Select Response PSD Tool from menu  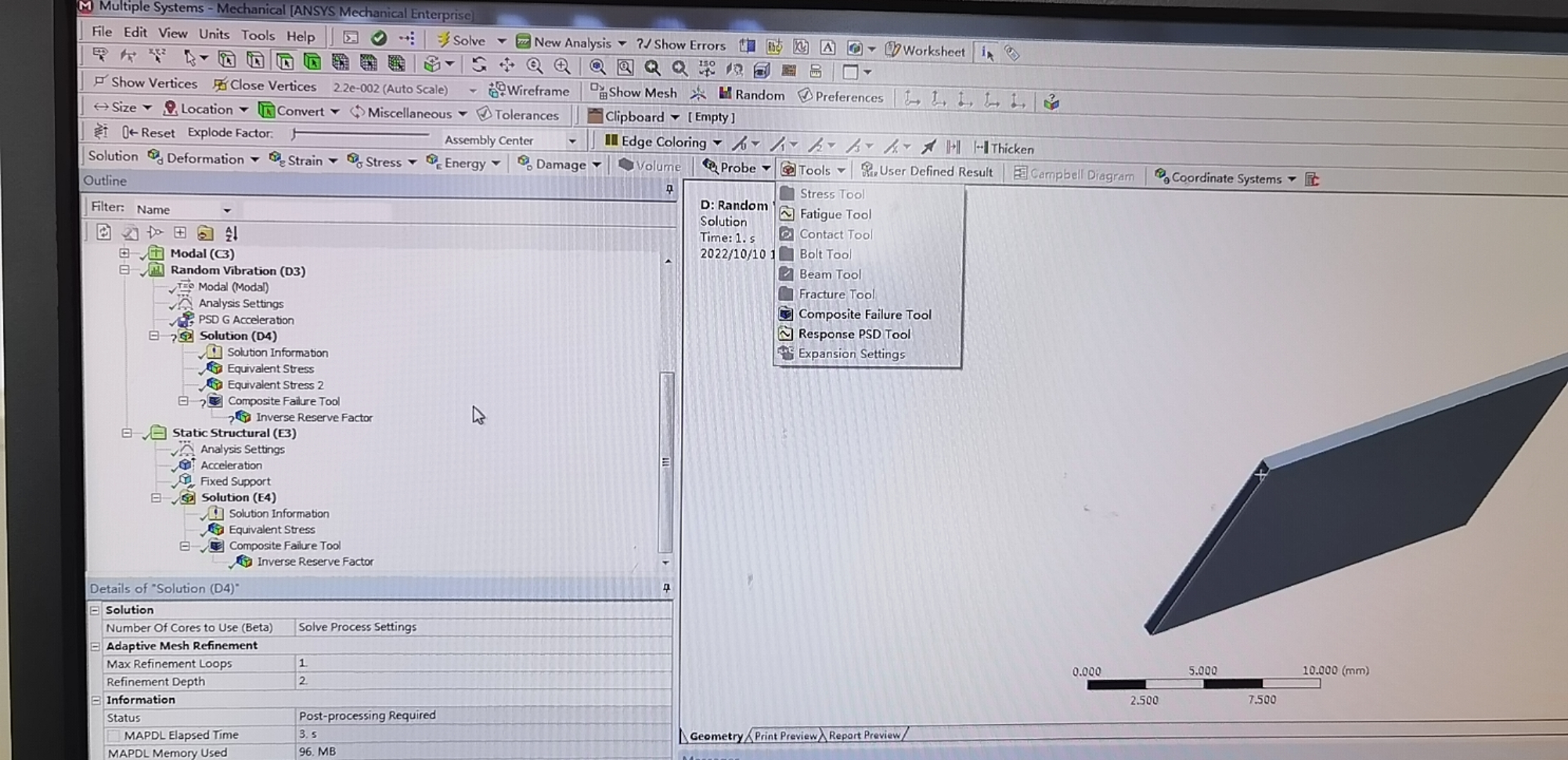853,334
